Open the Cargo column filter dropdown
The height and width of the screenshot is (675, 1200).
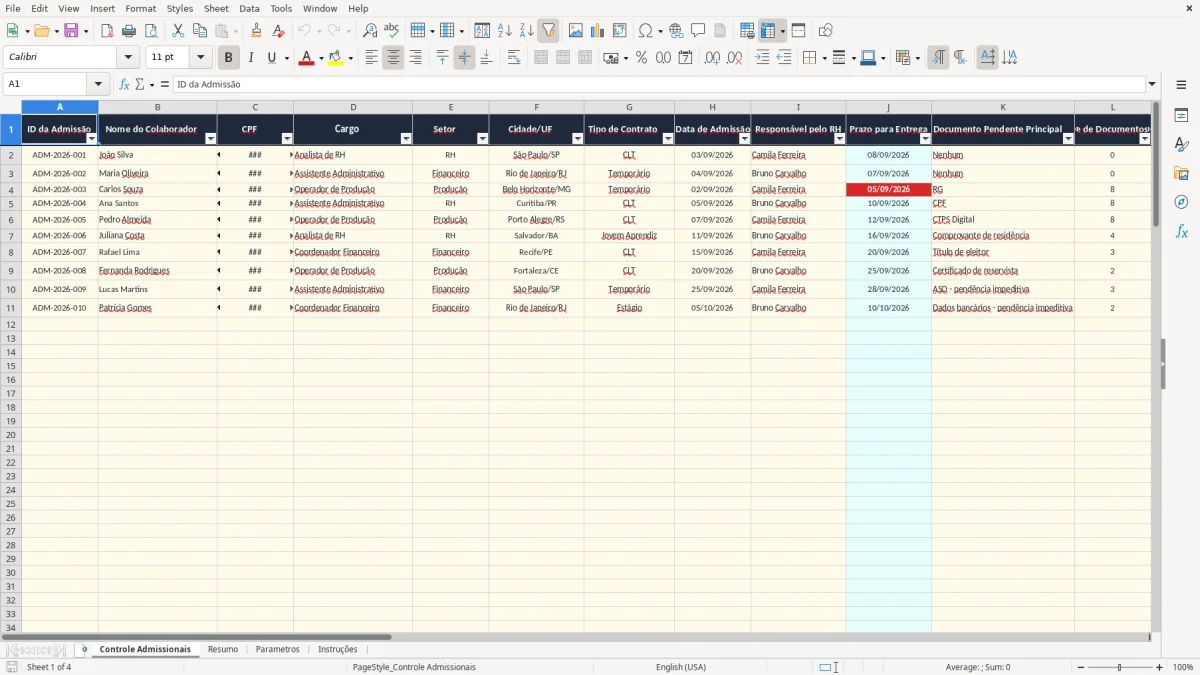click(x=406, y=139)
